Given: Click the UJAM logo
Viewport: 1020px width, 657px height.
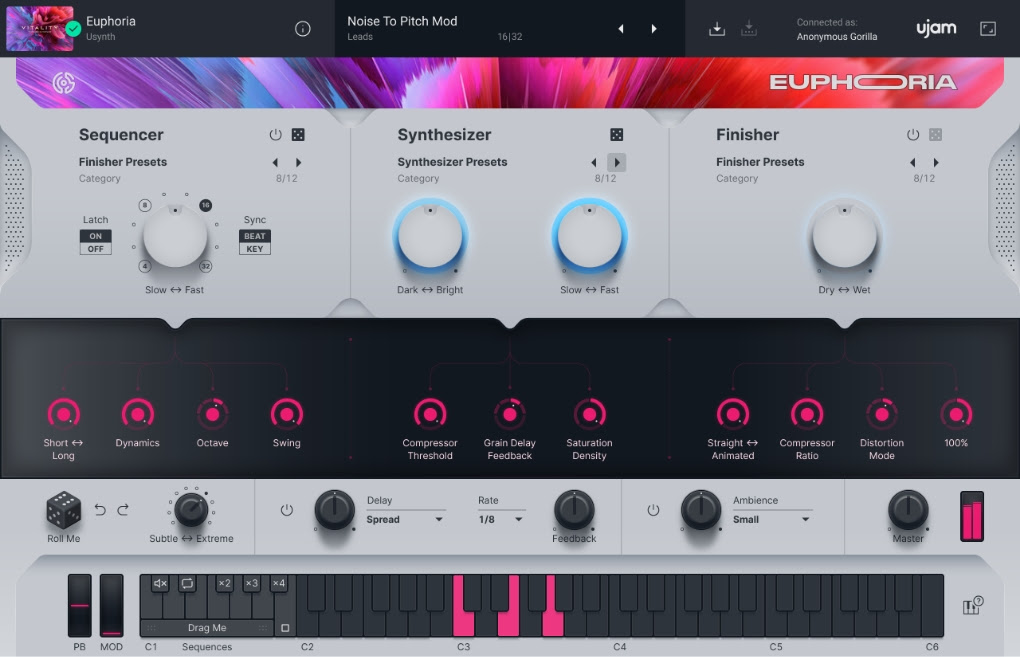Looking at the screenshot, I should click(x=936, y=29).
